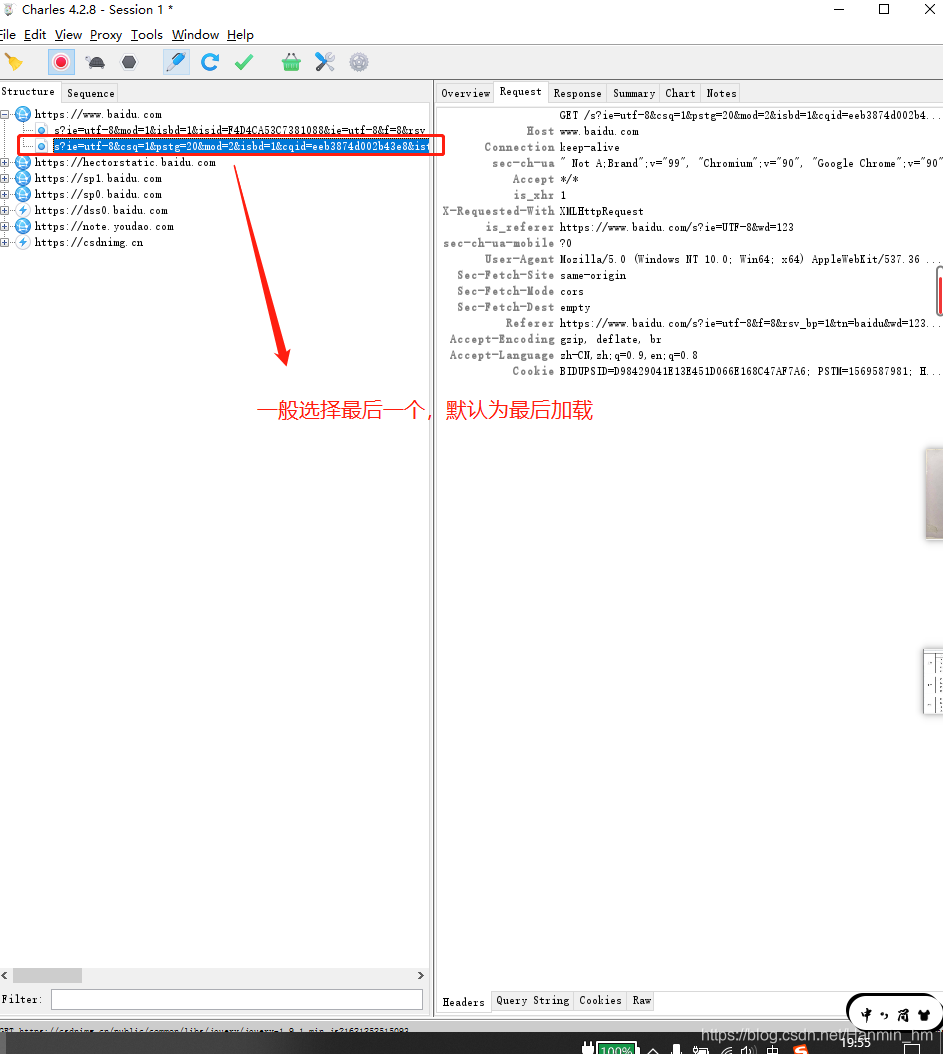
Task: Open the green basket icon in toolbar
Action: click(x=291, y=63)
